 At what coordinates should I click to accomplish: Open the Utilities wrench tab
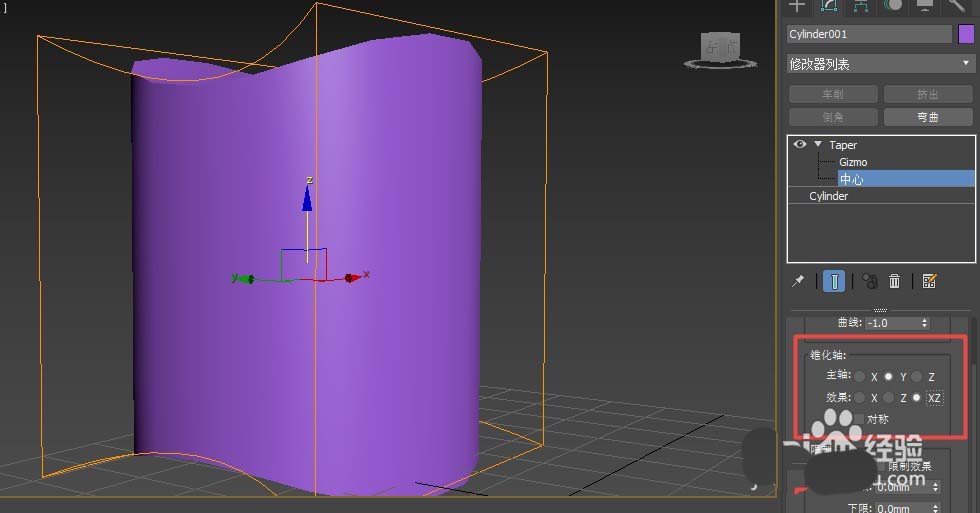(957, 6)
